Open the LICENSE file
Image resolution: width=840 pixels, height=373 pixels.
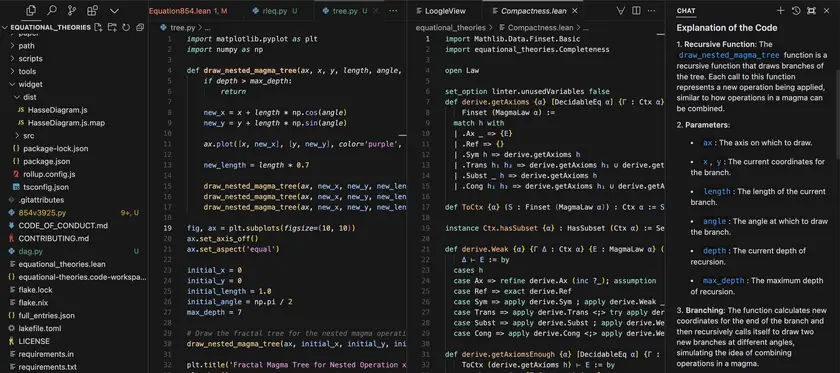(x=74, y=342)
